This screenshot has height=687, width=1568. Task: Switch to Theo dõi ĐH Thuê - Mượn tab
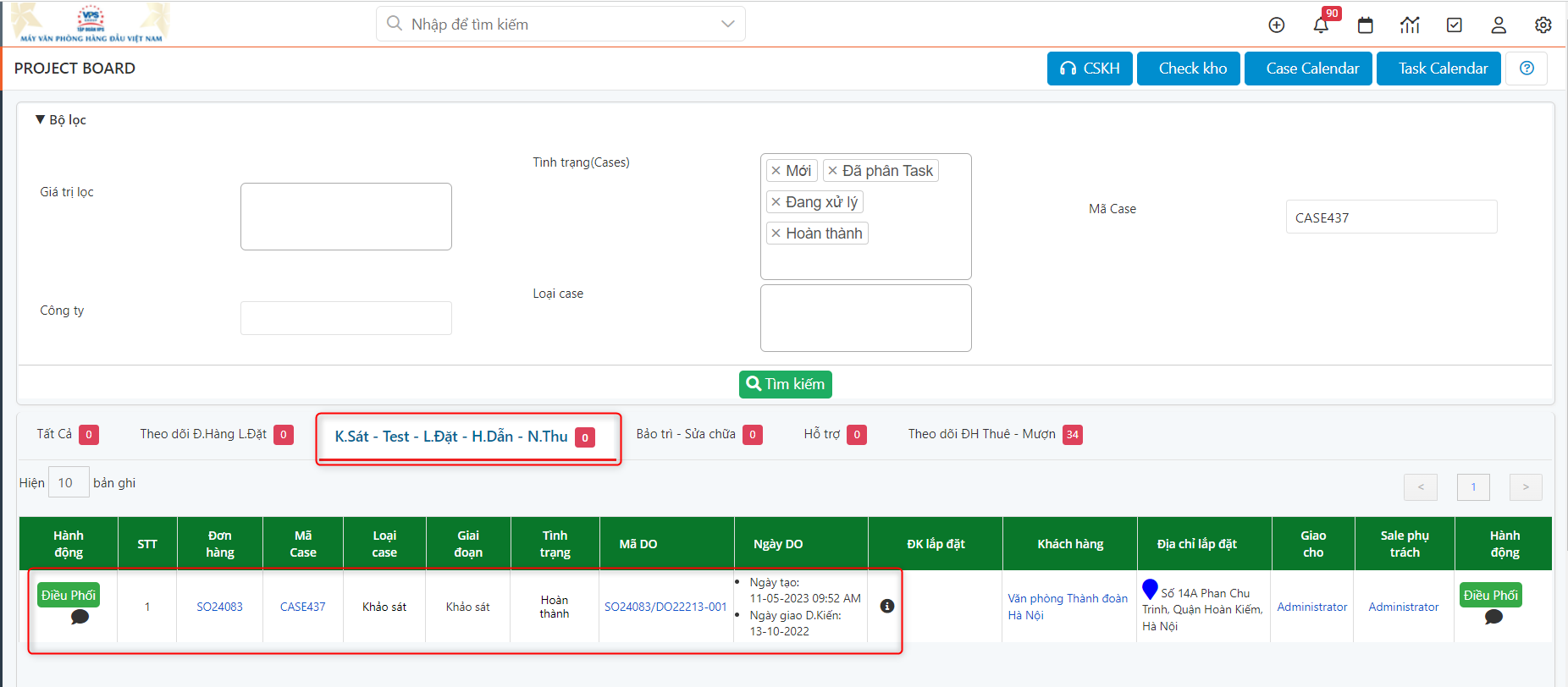[995, 434]
